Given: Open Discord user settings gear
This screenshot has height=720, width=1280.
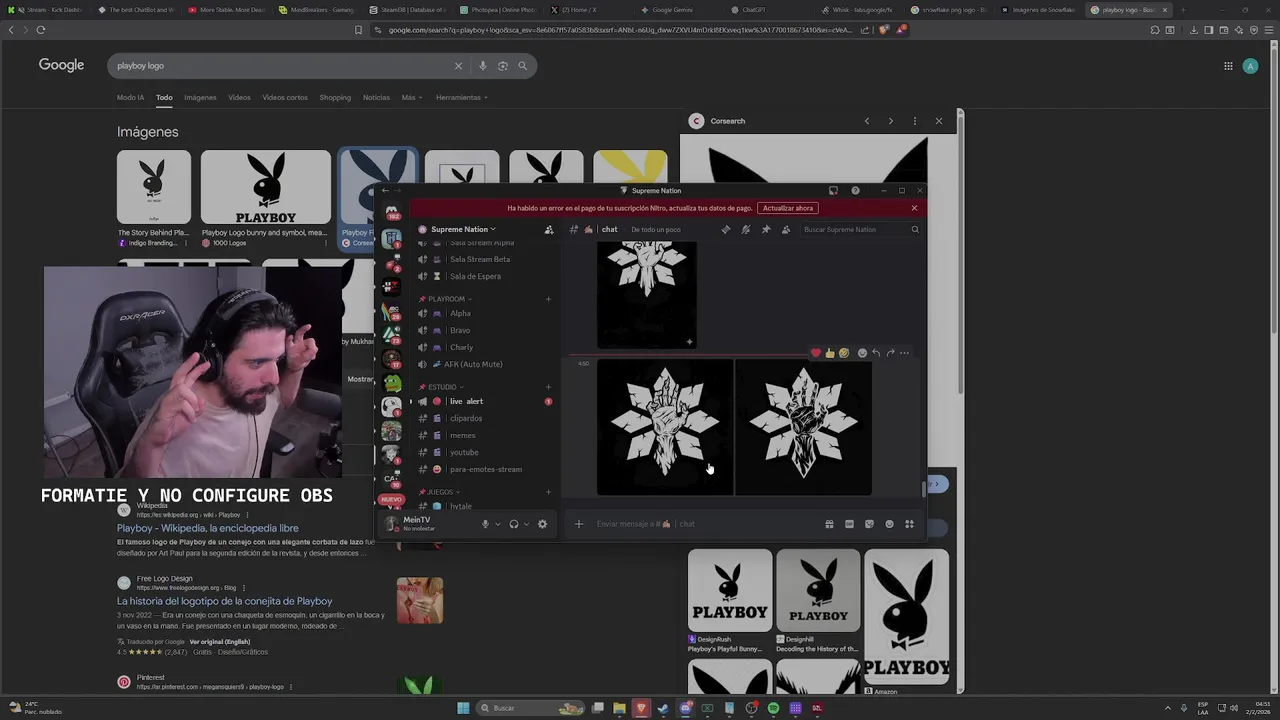Looking at the screenshot, I should (542, 524).
